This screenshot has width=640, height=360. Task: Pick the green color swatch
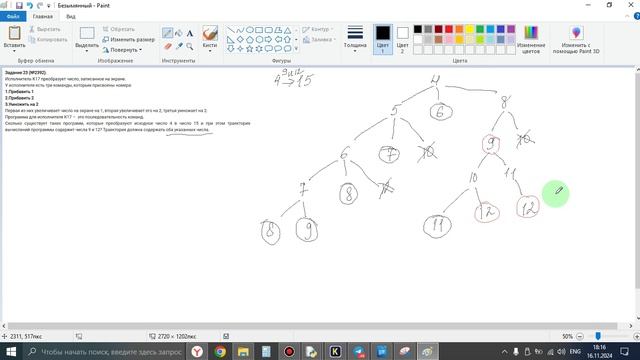coord(480,29)
